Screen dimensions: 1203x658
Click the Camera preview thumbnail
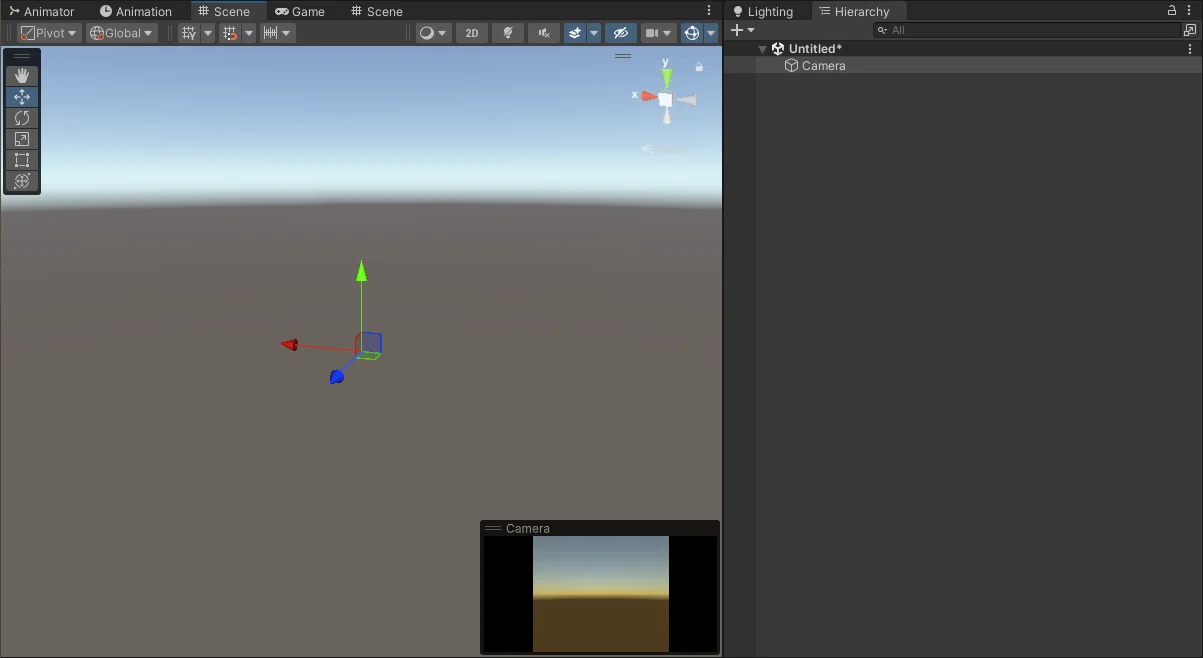pos(601,594)
